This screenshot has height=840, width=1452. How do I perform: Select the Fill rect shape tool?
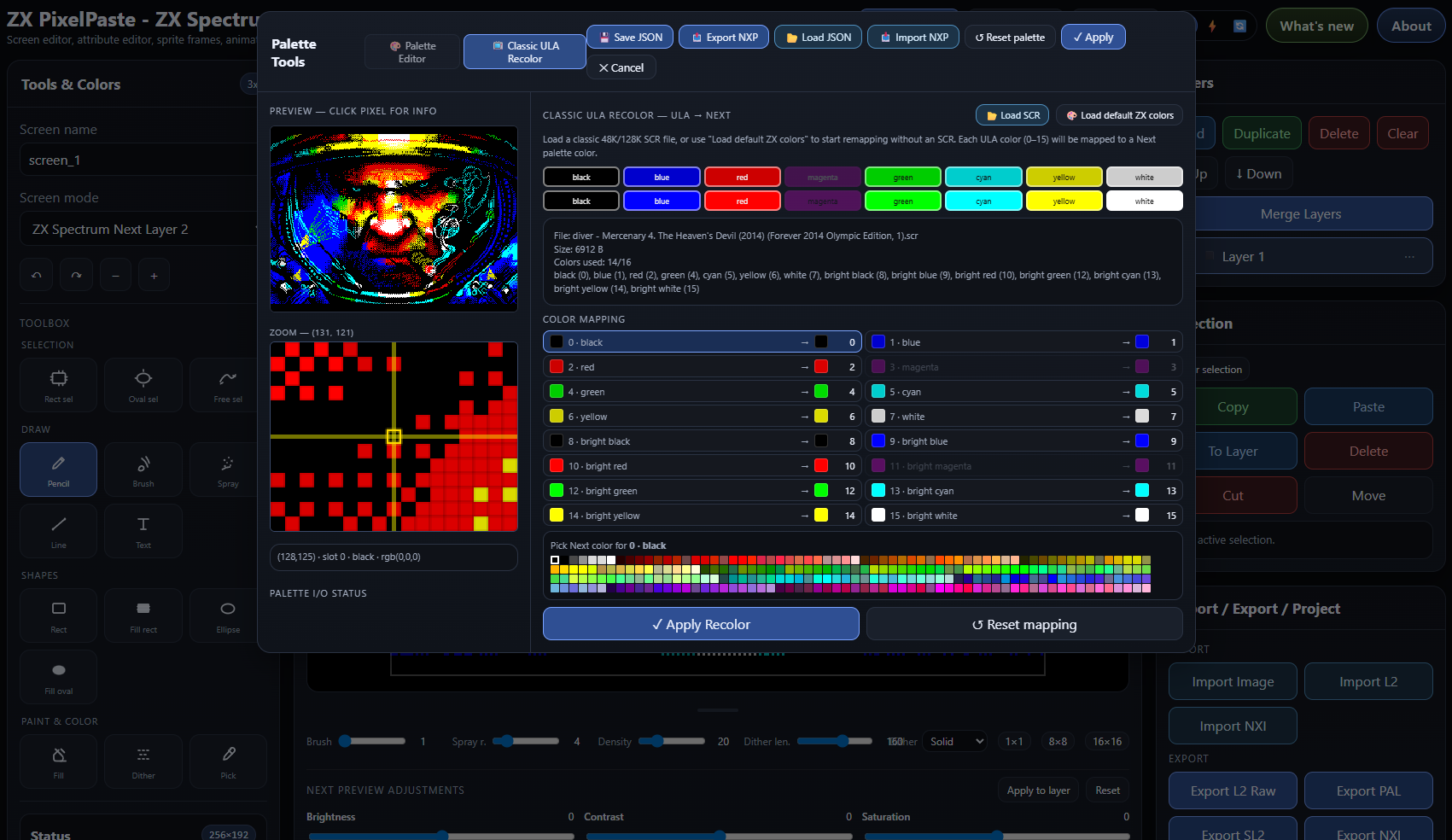143,615
